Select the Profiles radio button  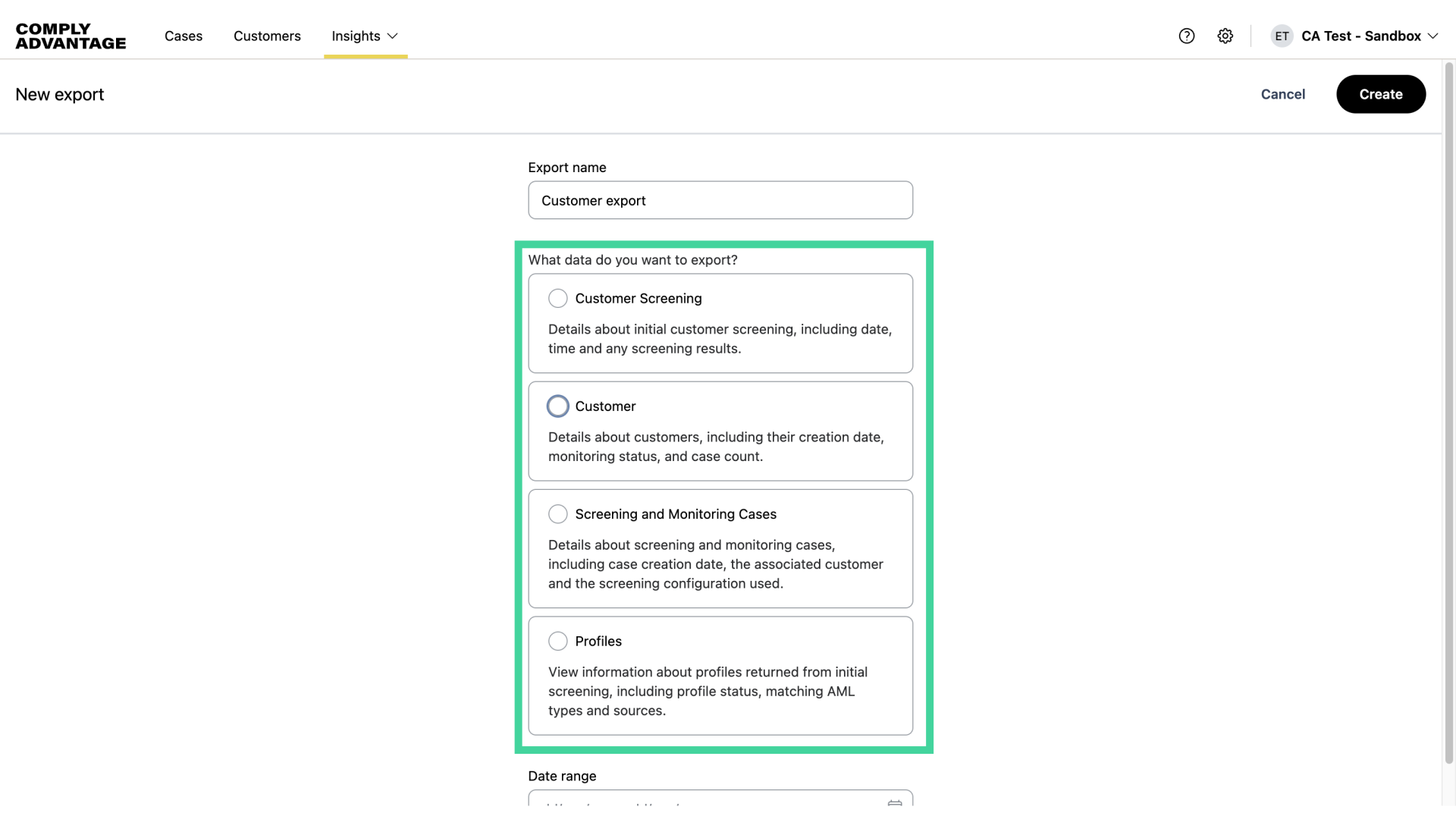(557, 641)
